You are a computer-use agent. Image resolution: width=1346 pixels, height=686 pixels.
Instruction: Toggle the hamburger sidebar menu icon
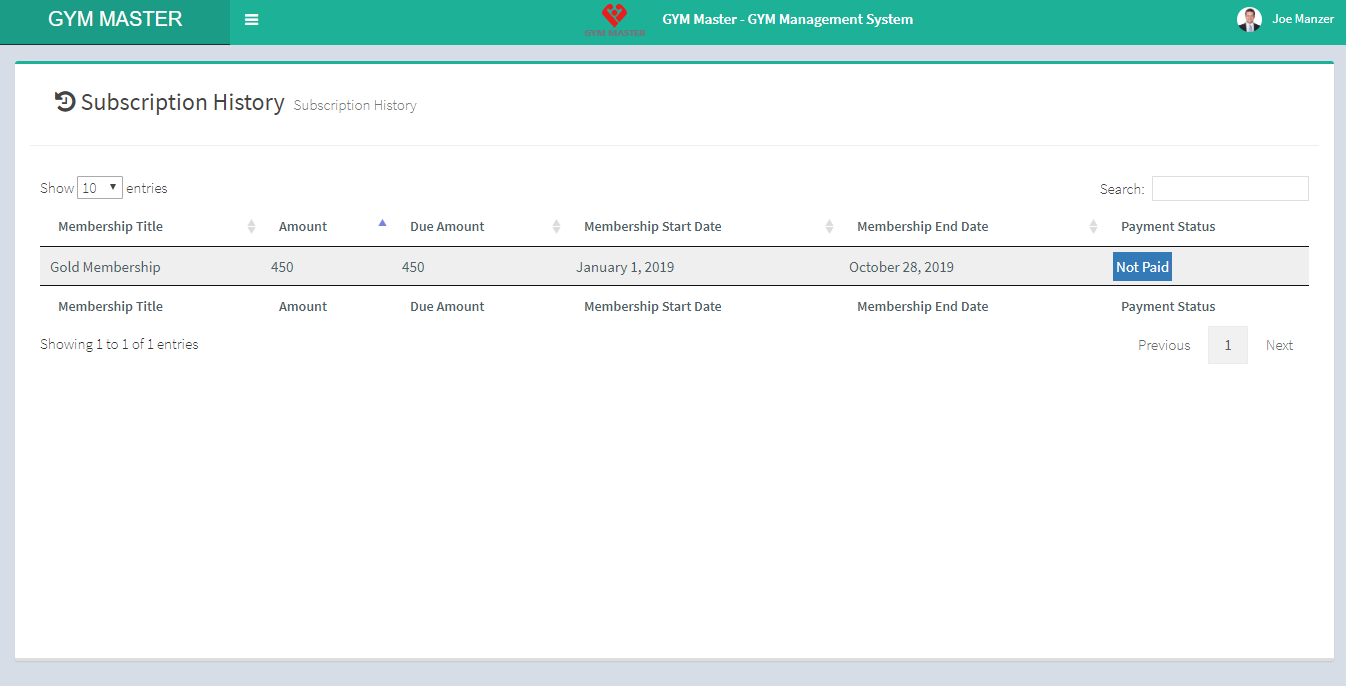point(251,20)
